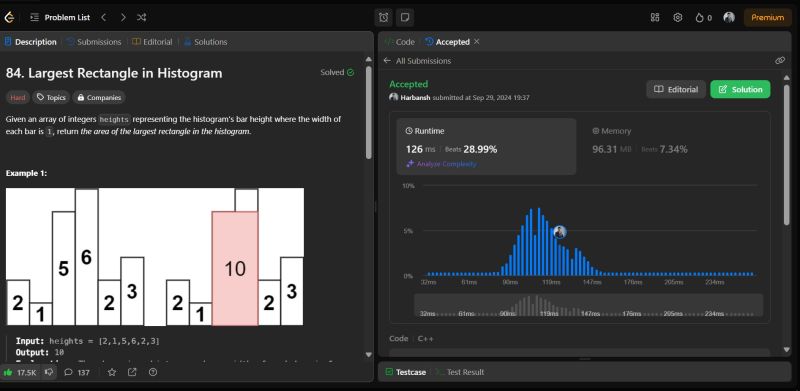Go to next problem arrow

[x=123, y=17]
